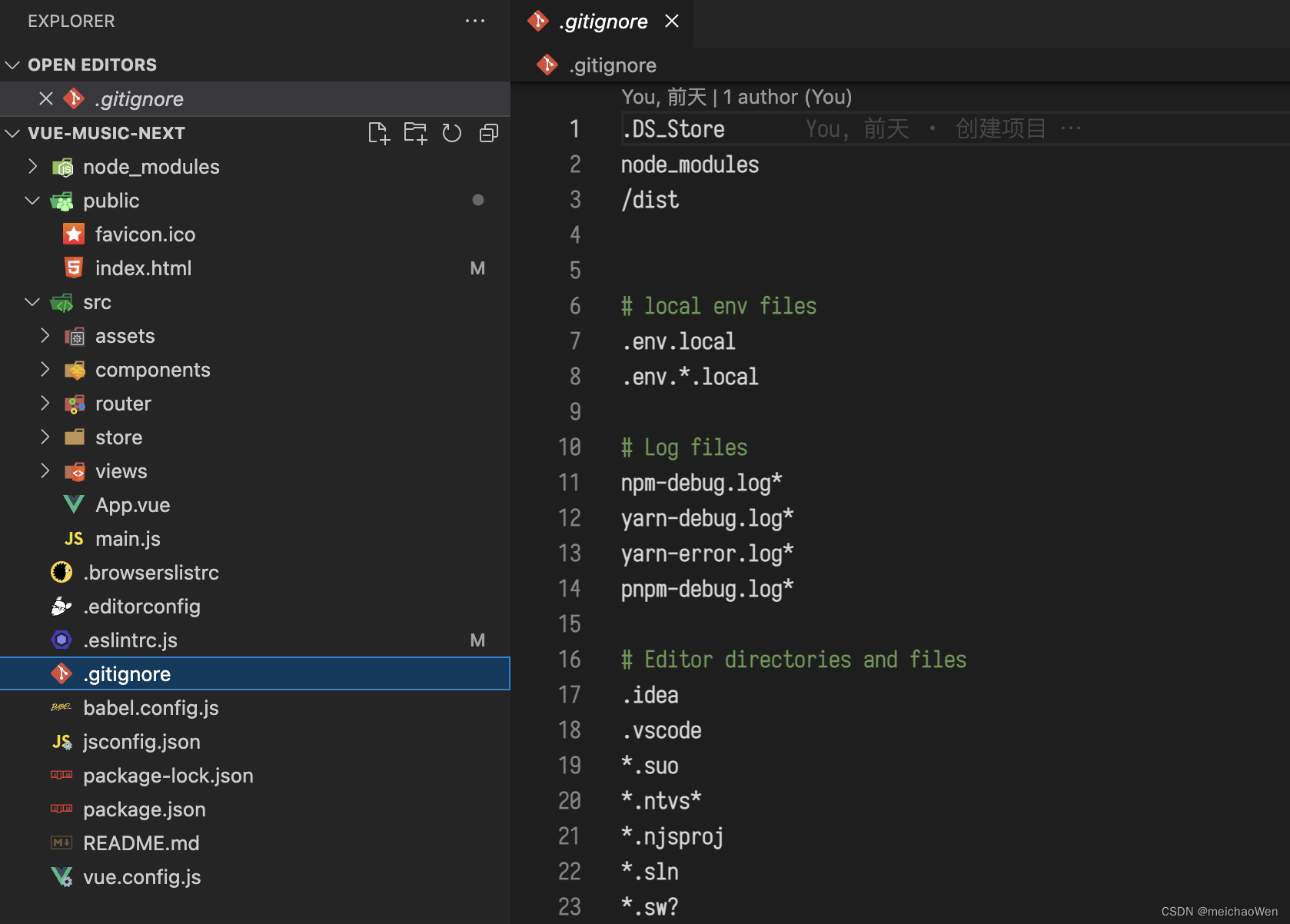Image resolution: width=1290 pixels, height=924 pixels.
Task: Expand the node_modules folder chevron
Action: (32, 166)
